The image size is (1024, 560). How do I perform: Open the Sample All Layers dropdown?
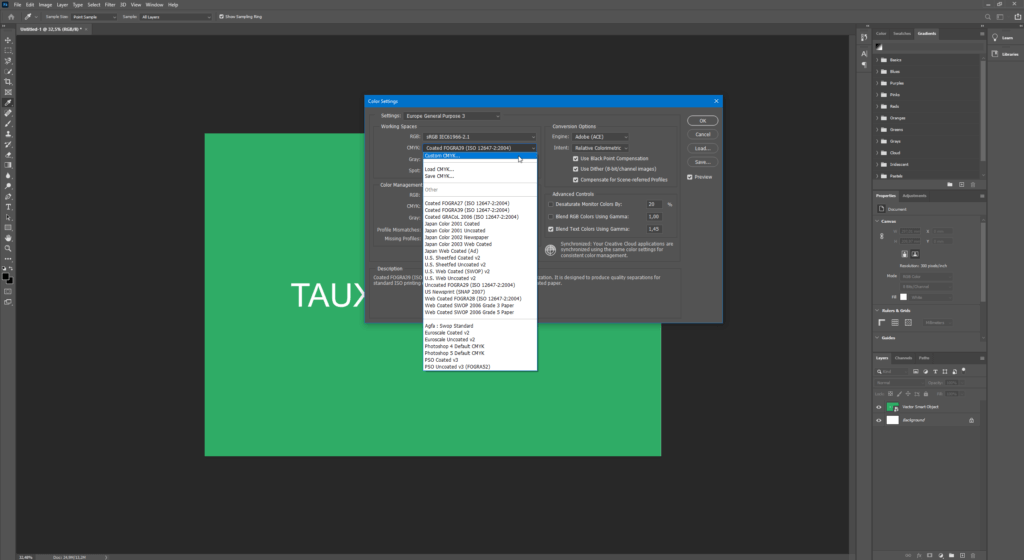point(176,17)
